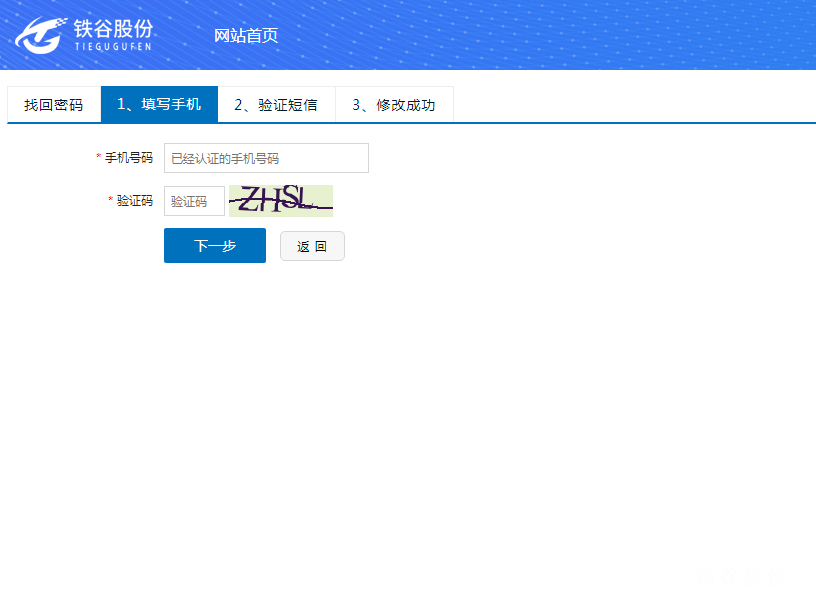The width and height of the screenshot is (816, 599).
Task: Click the red asterisk beside 验证码
Action: [111, 202]
